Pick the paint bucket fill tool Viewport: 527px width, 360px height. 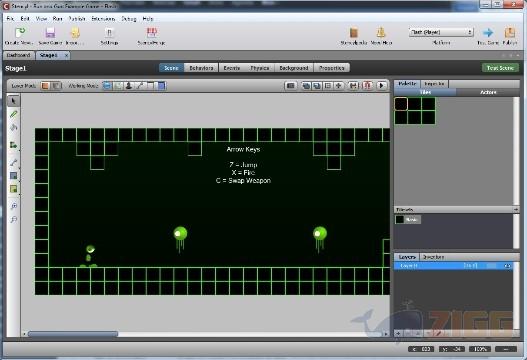click(x=13, y=127)
